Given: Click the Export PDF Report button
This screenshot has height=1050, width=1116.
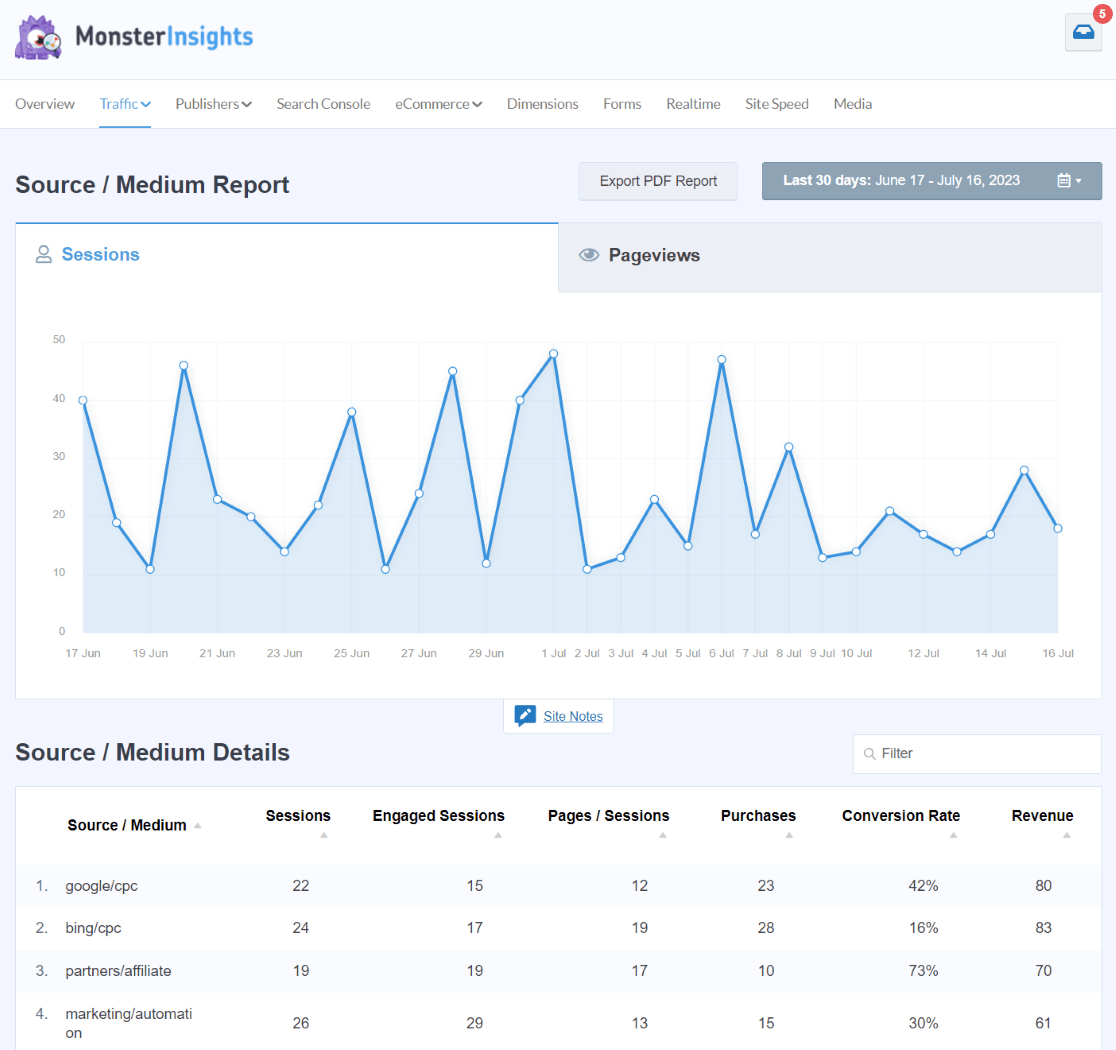Looking at the screenshot, I should tap(657, 181).
